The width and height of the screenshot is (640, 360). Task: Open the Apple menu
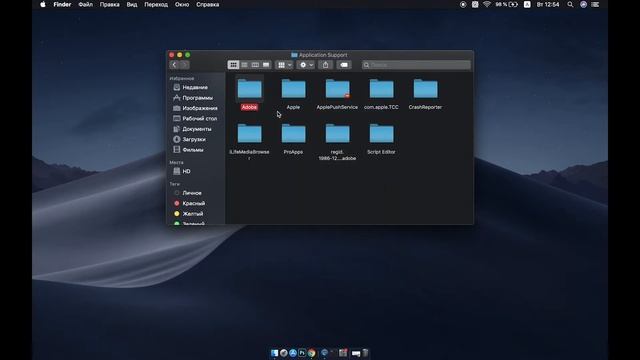[x=43, y=4]
